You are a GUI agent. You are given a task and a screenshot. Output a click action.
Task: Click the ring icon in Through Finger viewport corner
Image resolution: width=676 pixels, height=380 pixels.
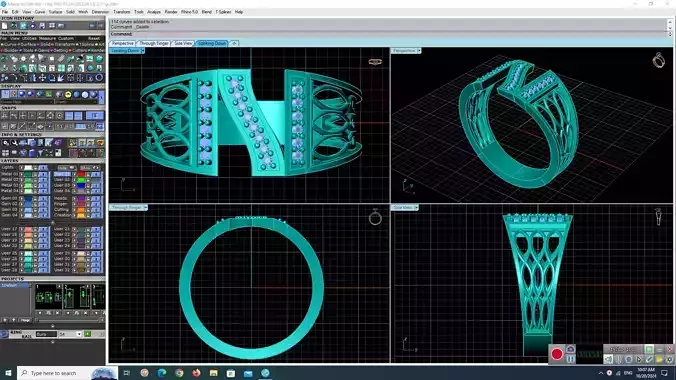(x=375, y=217)
